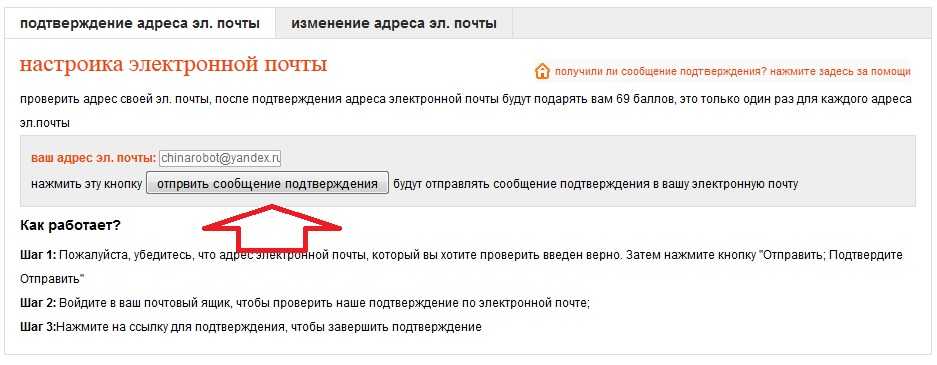
Task: Click the bold 'Шаг 3:' label
Action: tap(38, 327)
